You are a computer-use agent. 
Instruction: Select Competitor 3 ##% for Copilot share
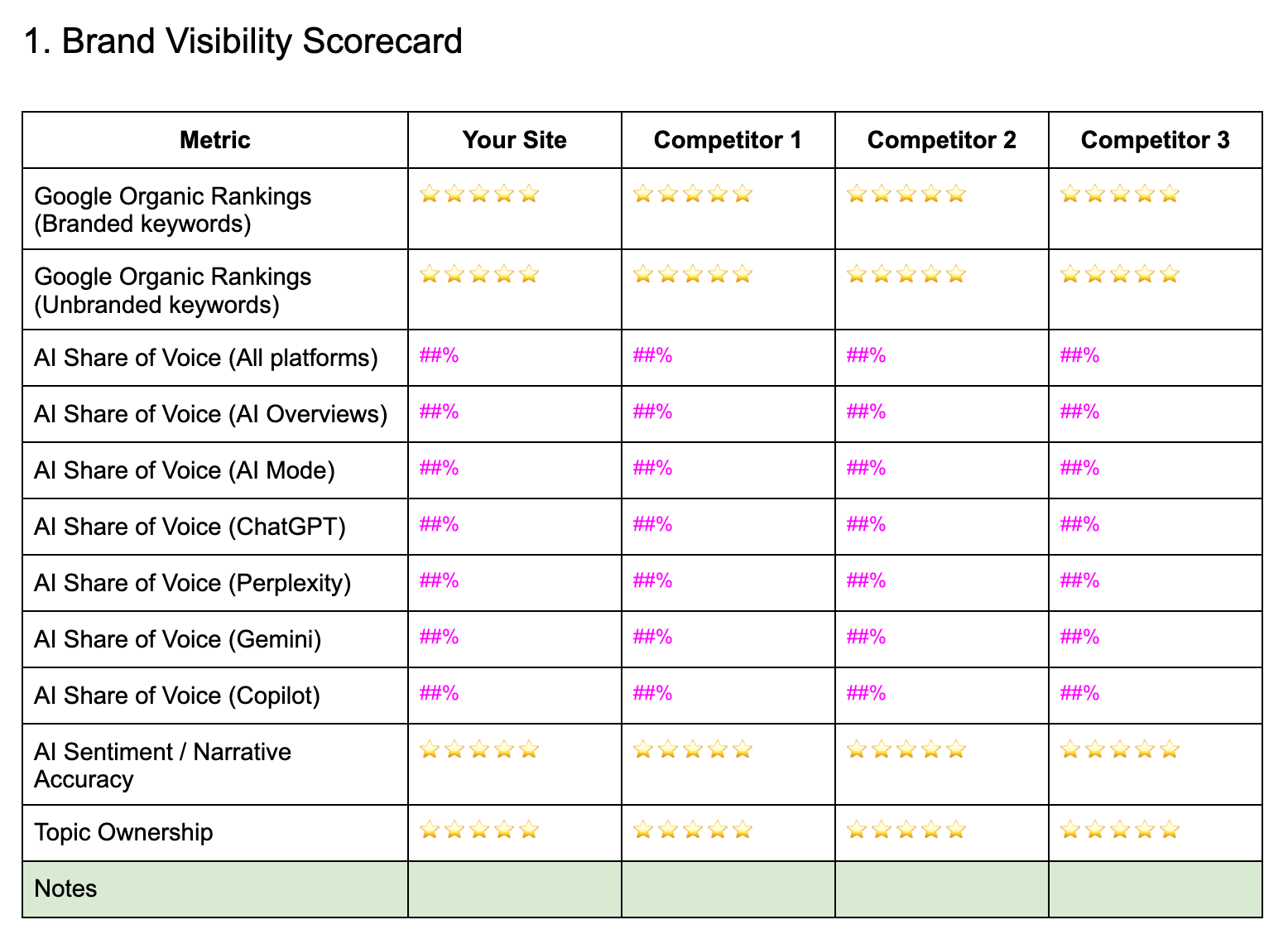coord(1080,694)
